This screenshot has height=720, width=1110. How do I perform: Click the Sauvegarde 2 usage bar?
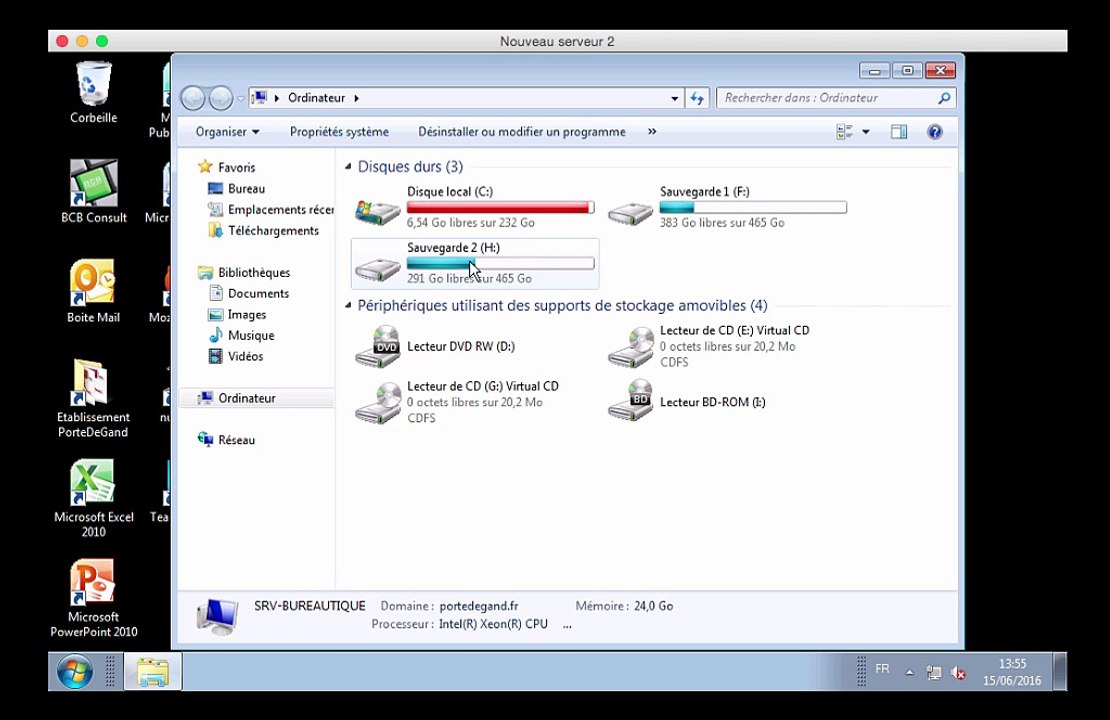[500, 263]
